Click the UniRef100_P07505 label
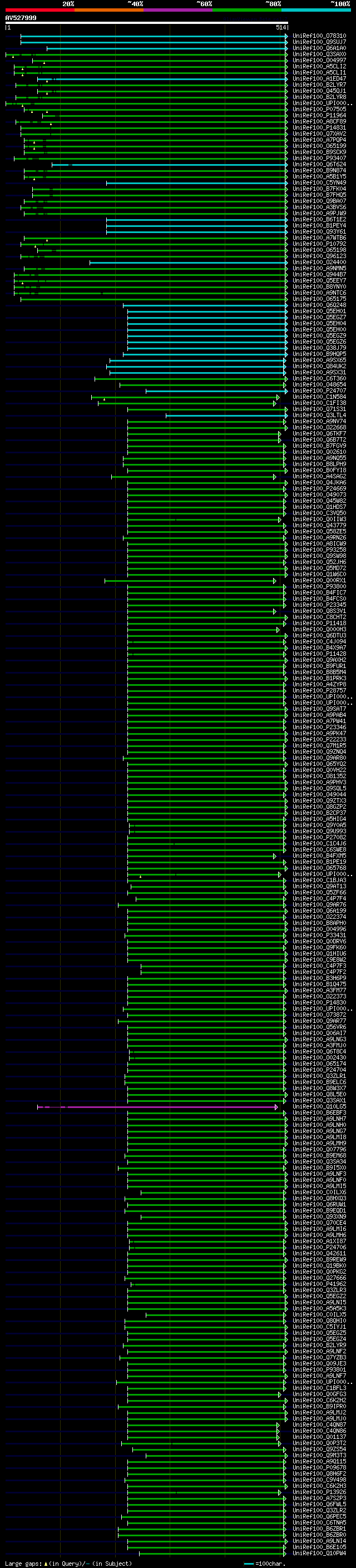356x1568 pixels. [x=319, y=110]
